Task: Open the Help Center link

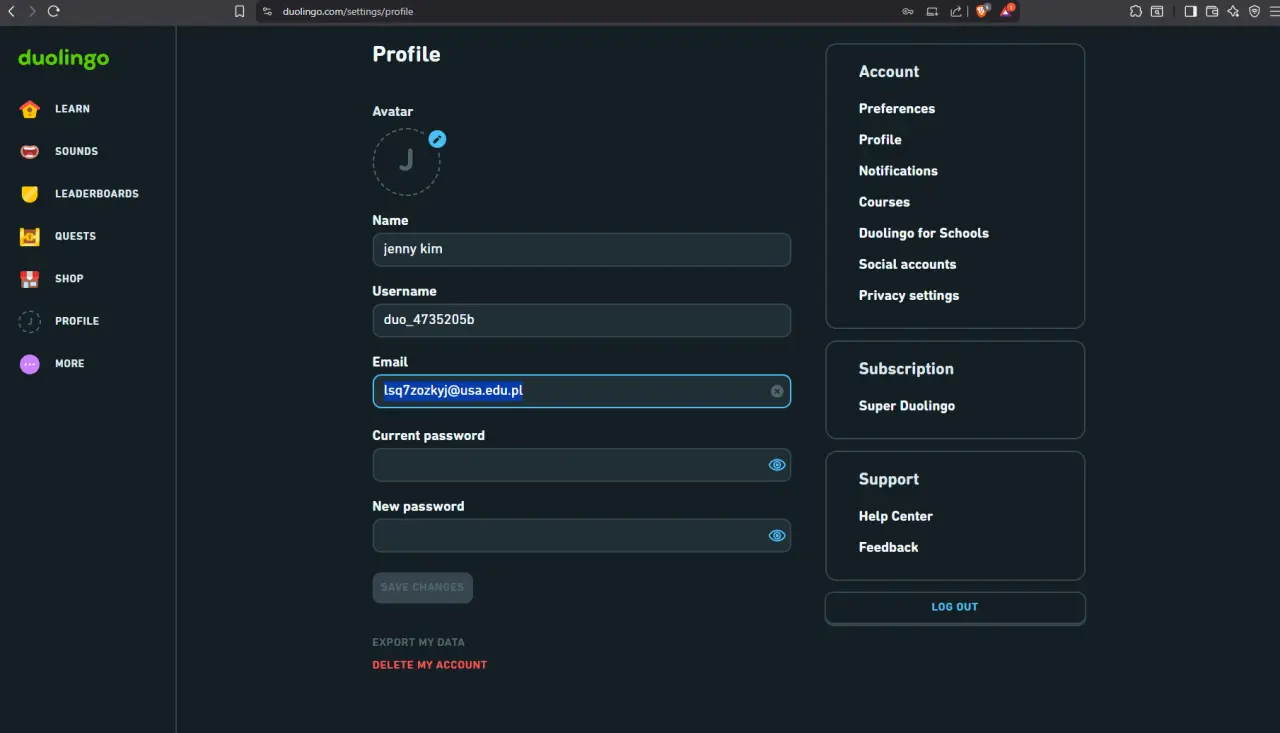Action: click(896, 516)
